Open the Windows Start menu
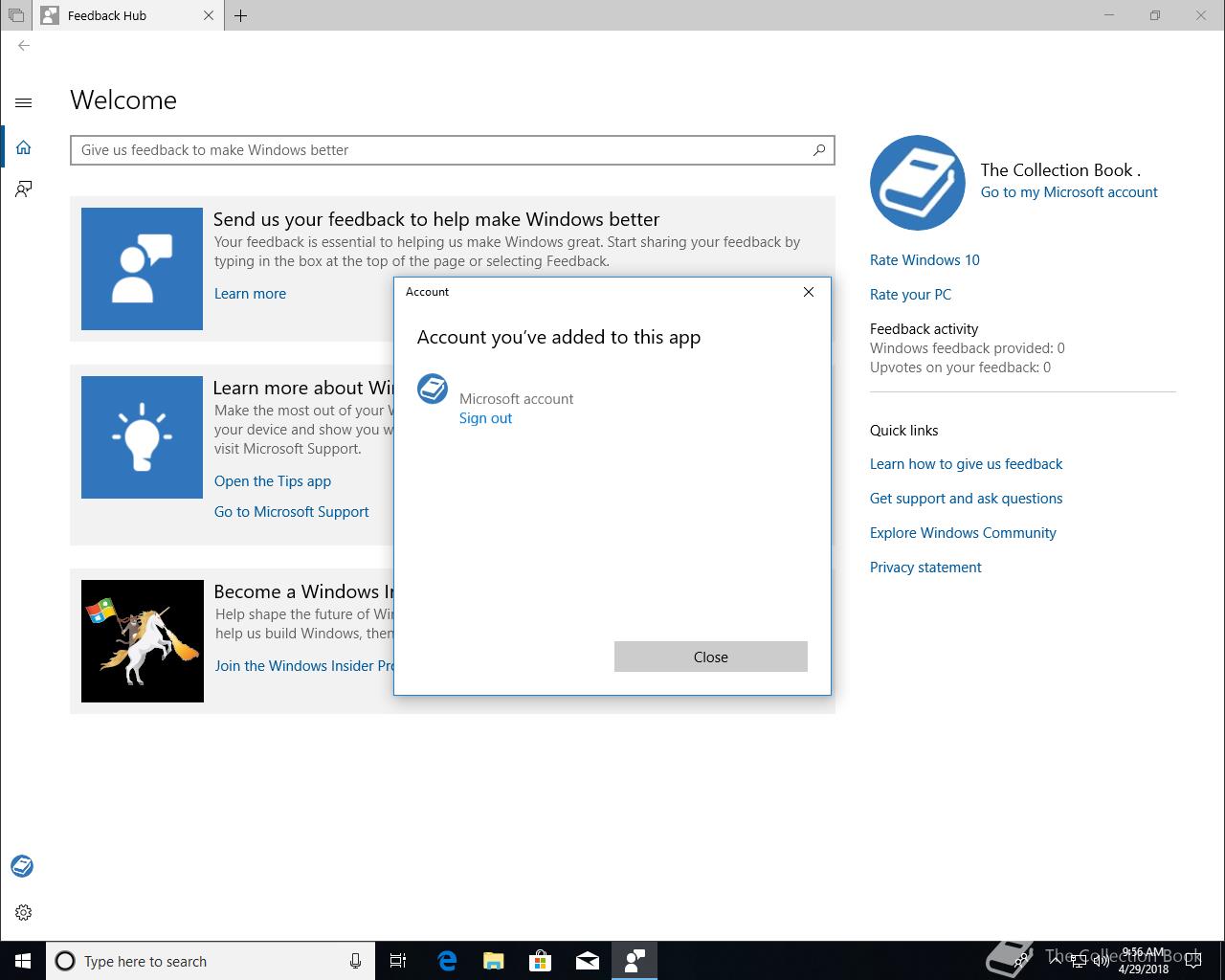The width and height of the screenshot is (1225, 980). (x=23, y=961)
